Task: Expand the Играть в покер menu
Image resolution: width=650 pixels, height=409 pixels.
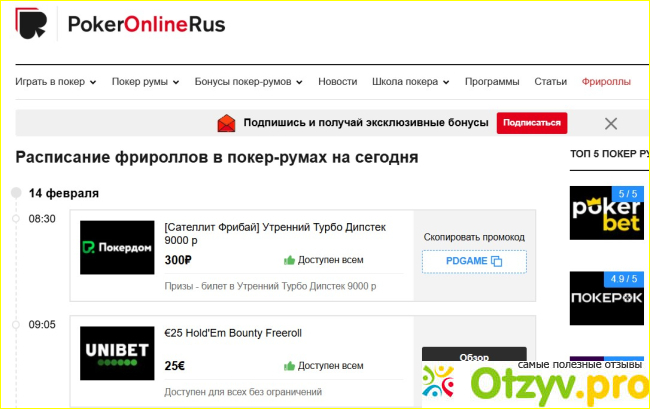Action: [x=56, y=82]
